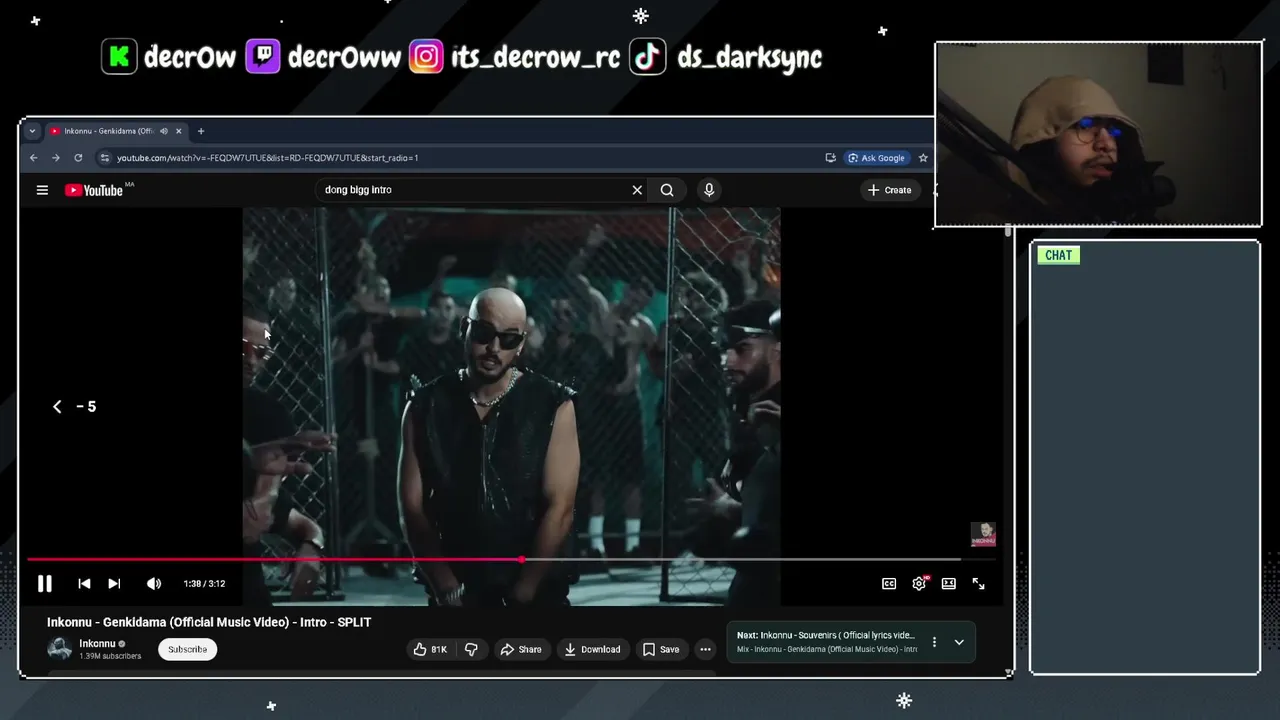Toggle closed captions CC button
The width and height of the screenshot is (1280, 720).
point(889,583)
